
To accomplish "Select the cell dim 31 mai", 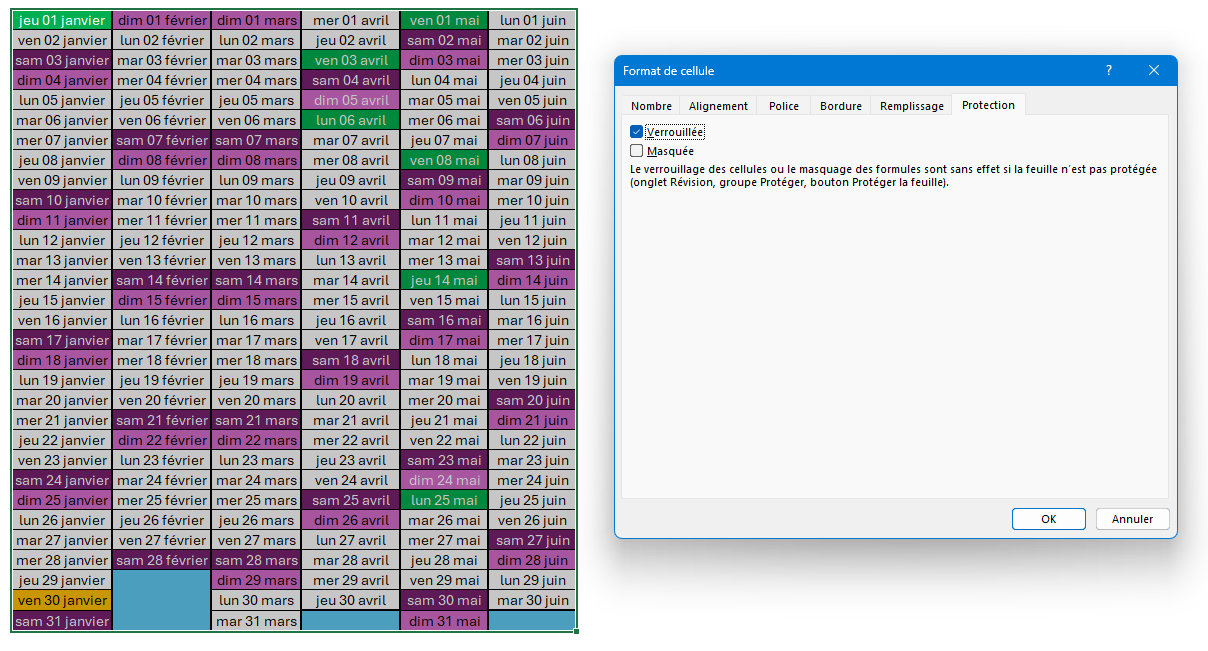I will pyautogui.click(x=444, y=621).
